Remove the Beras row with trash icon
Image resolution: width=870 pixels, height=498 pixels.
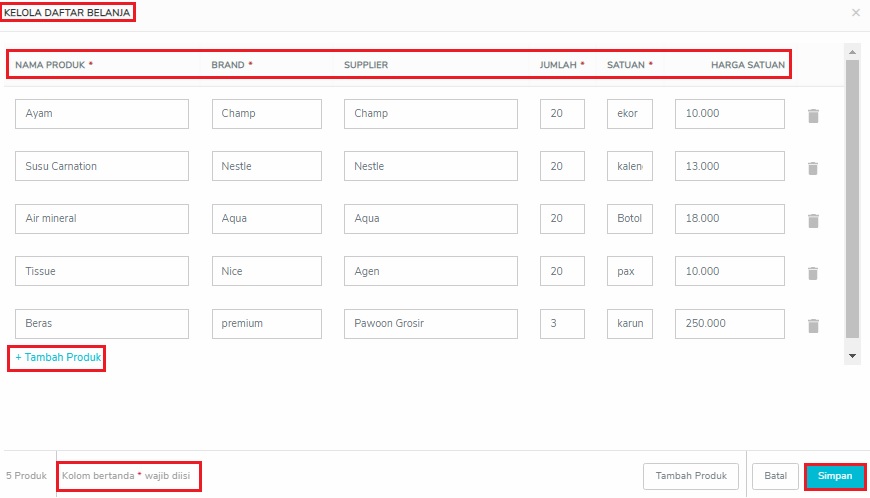[x=813, y=326]
